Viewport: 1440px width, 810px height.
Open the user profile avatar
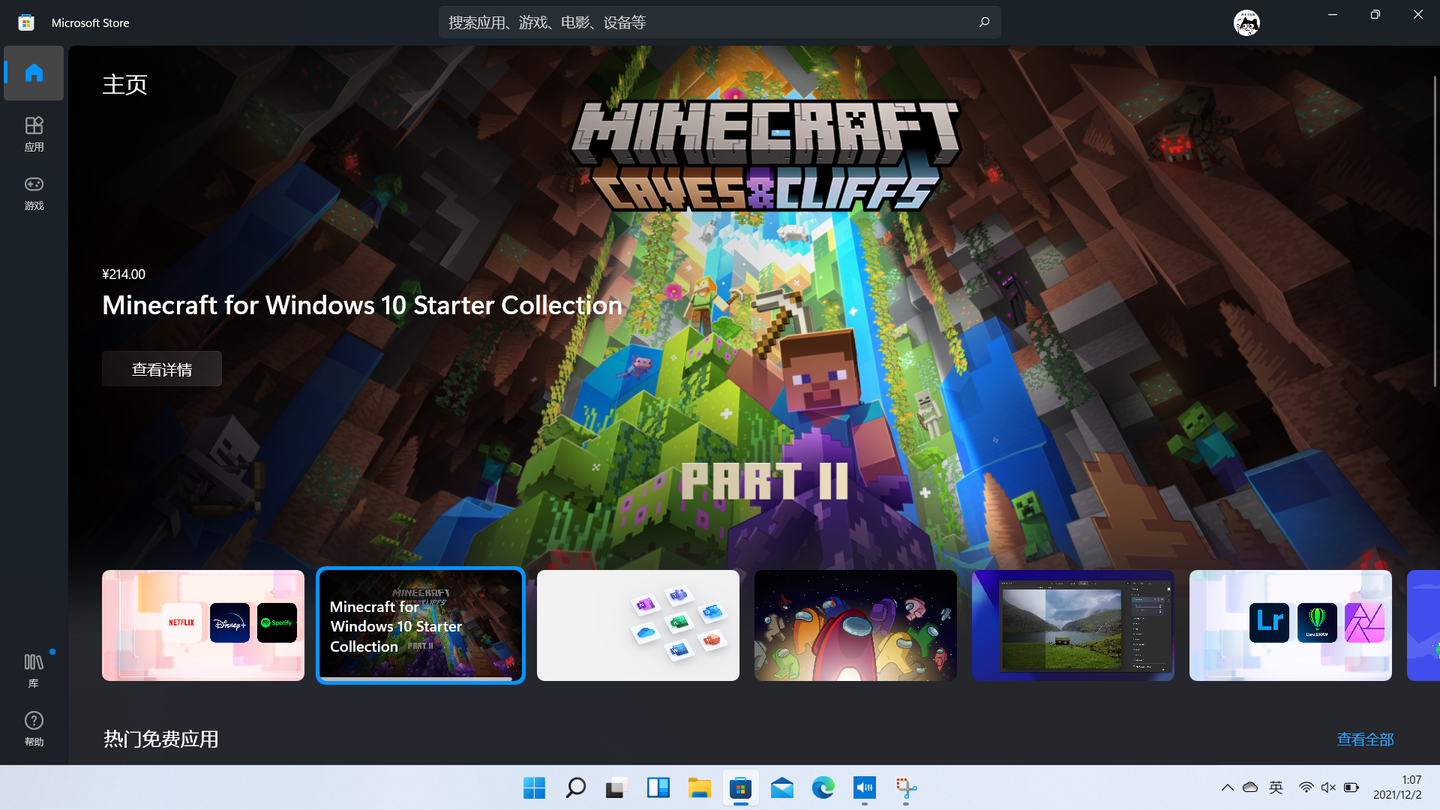tap(1246, 22)
